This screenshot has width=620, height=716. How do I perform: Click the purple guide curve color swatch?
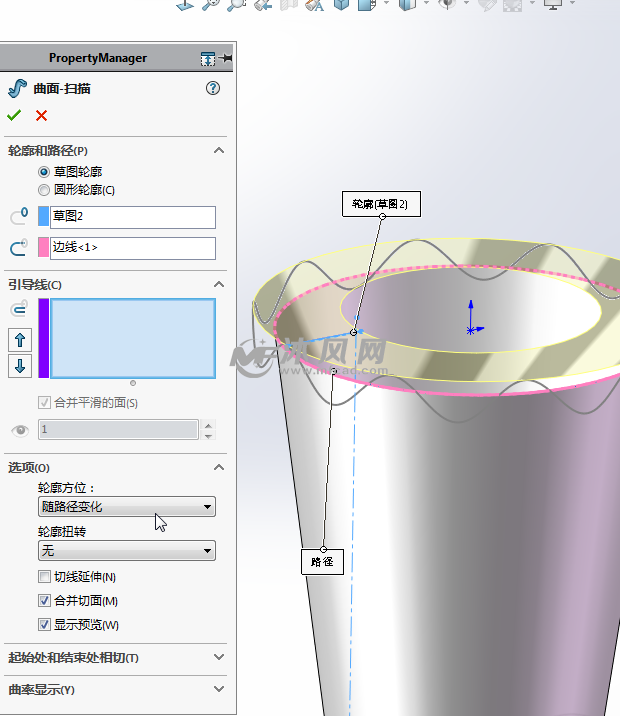point(44,338)
